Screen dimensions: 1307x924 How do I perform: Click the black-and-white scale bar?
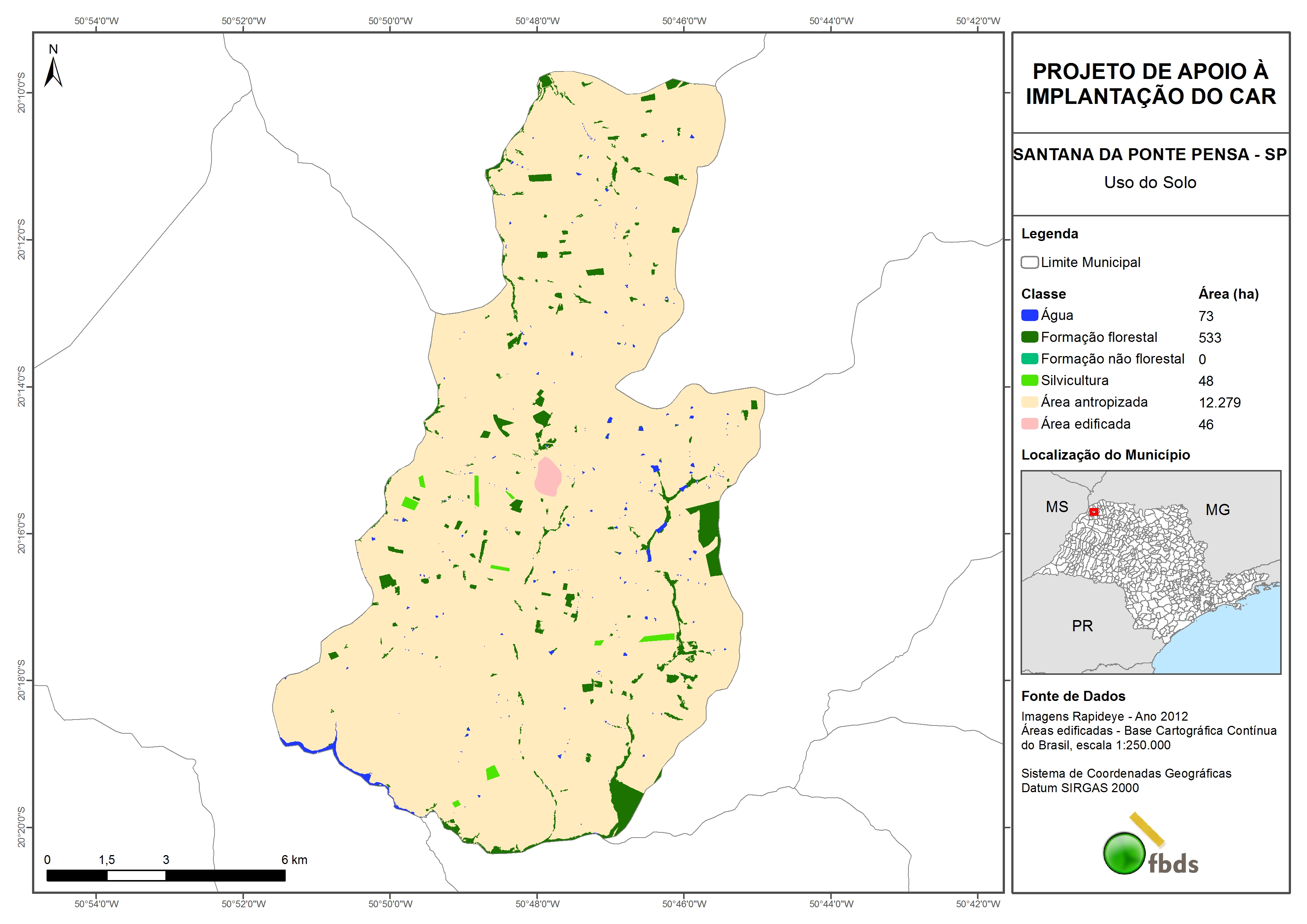[x=166, y=875]
